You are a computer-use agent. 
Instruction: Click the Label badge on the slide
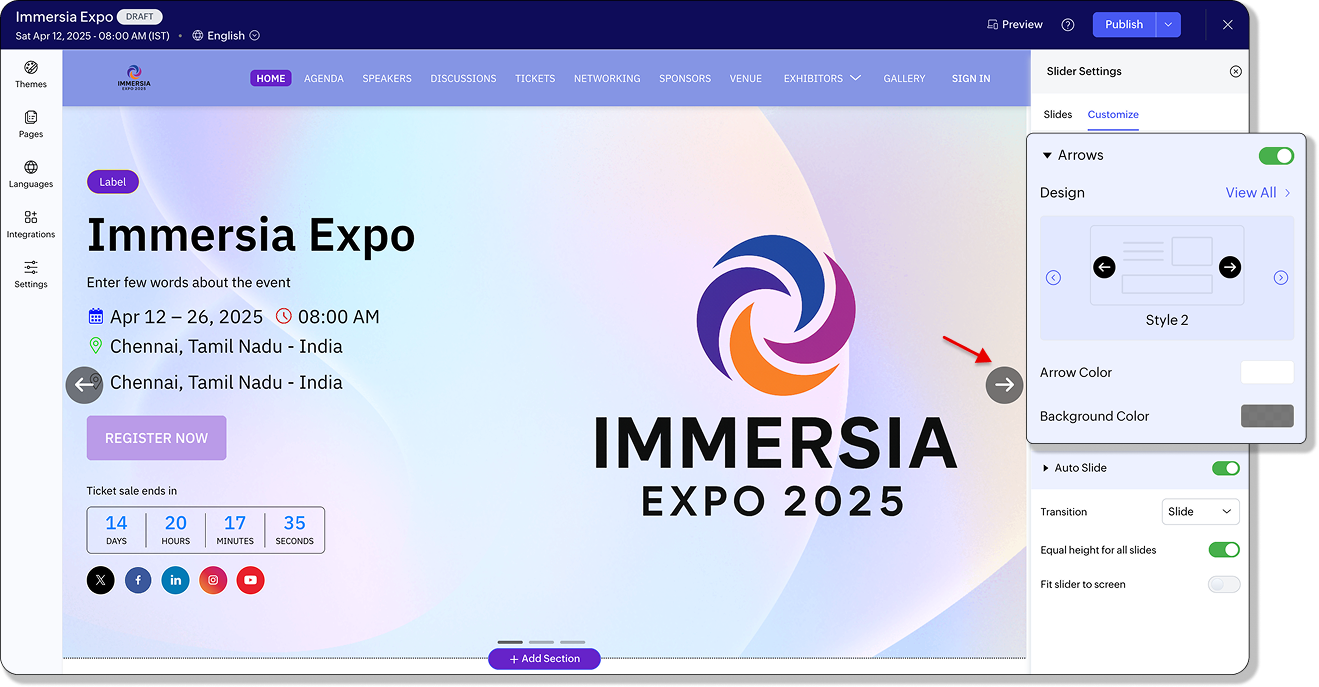pos(113,182)
